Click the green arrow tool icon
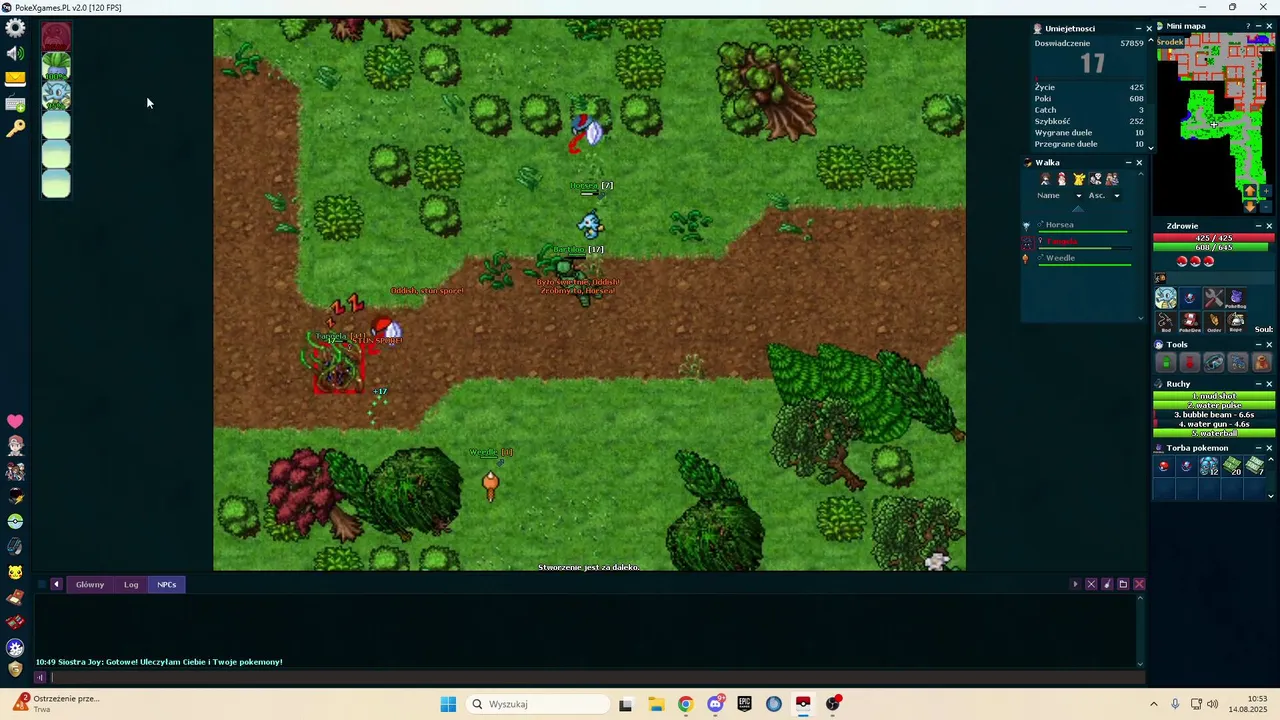This screenshot has height=720, width=1280. [x=1166, y=364]
